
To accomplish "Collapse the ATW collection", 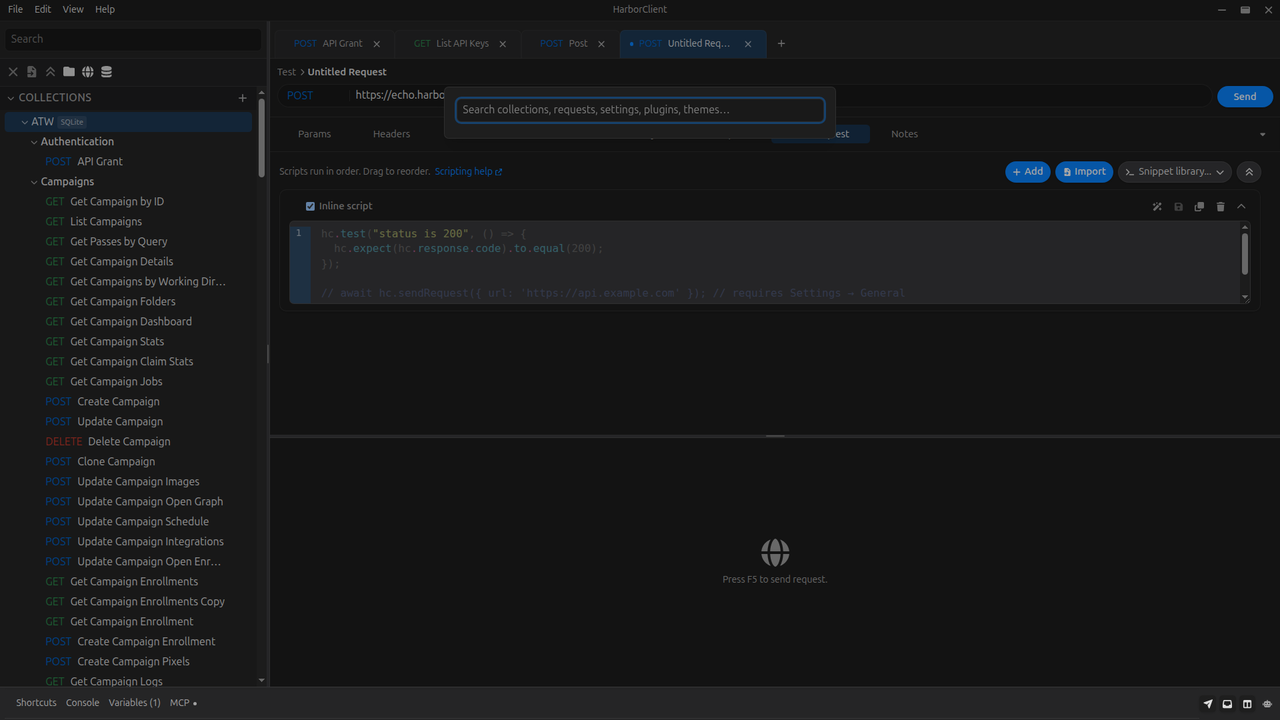I will tap(25, 122).
